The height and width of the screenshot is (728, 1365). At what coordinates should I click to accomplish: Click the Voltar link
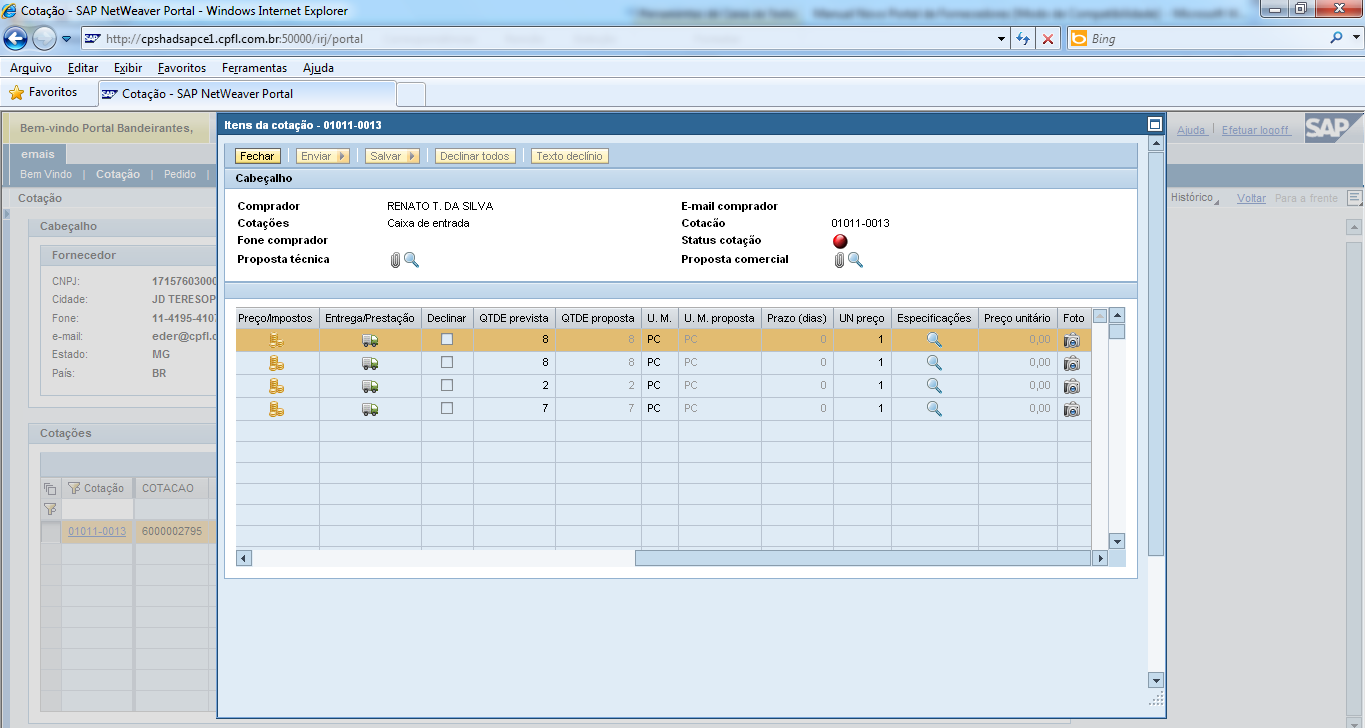tap(1251, 198)
